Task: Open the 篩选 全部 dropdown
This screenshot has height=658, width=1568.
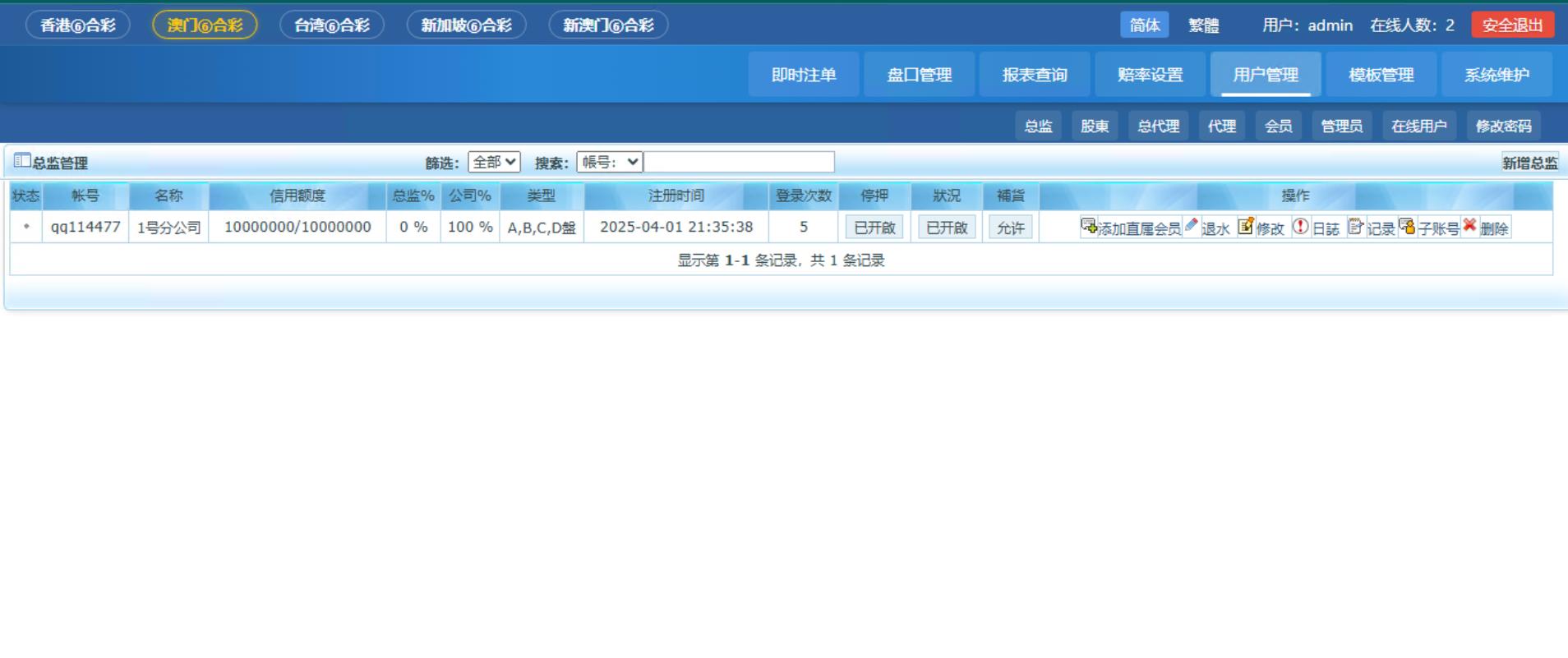Action: pos(494,162)
